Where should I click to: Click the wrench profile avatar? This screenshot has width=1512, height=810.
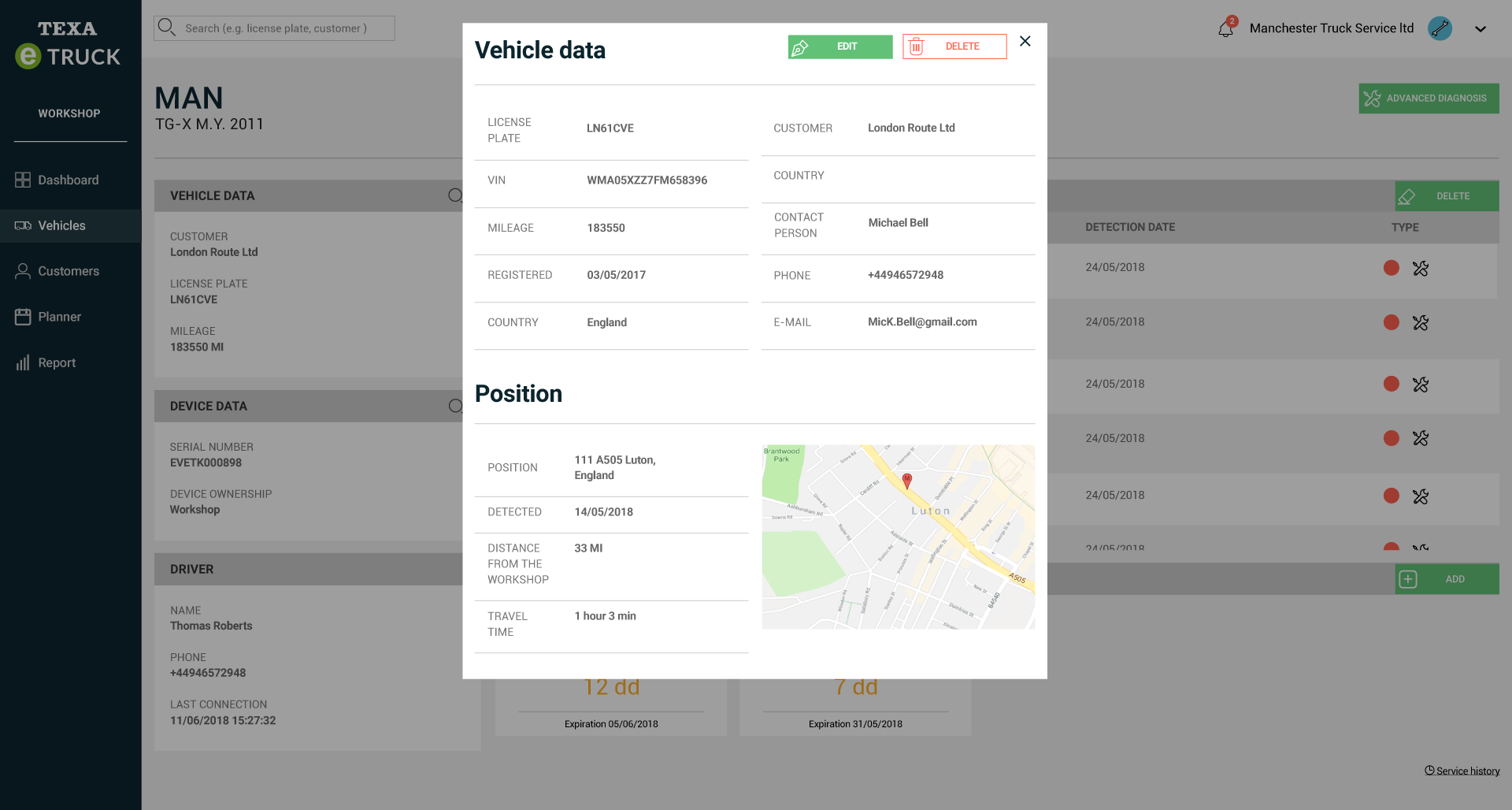[1440, 28]
